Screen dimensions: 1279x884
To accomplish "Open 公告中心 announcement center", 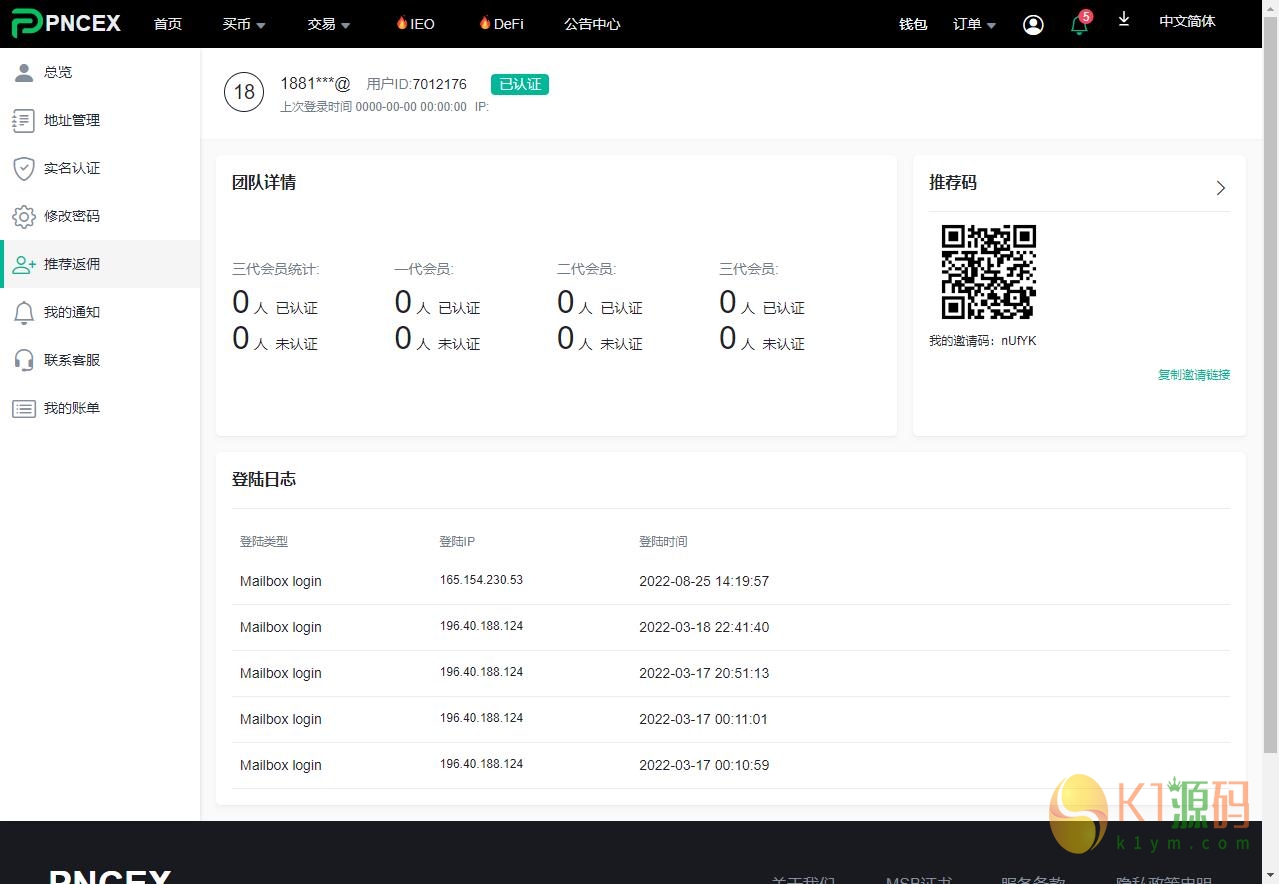I will [592, 24].
